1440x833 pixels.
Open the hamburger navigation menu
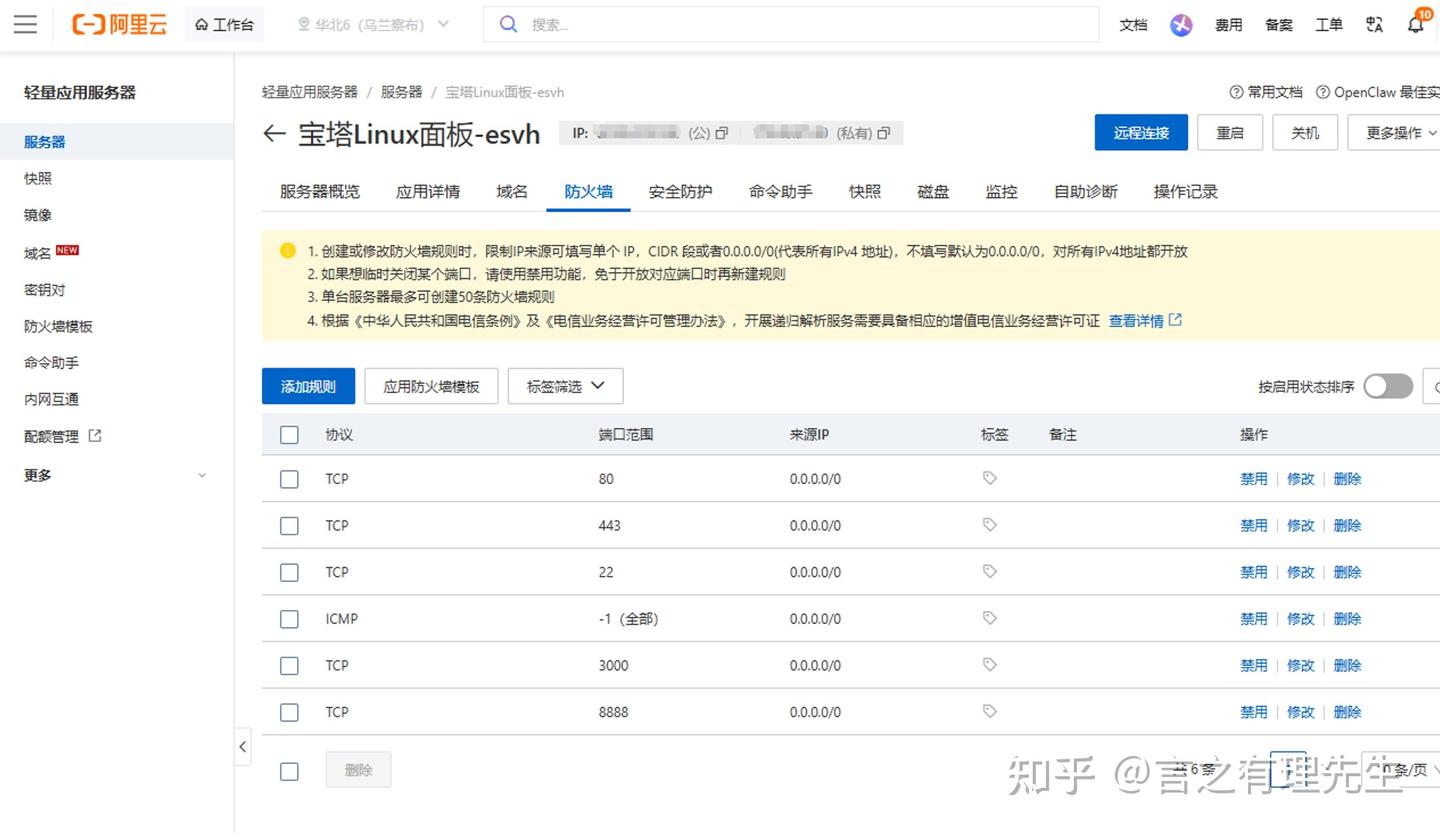click(x=25, y=25)
